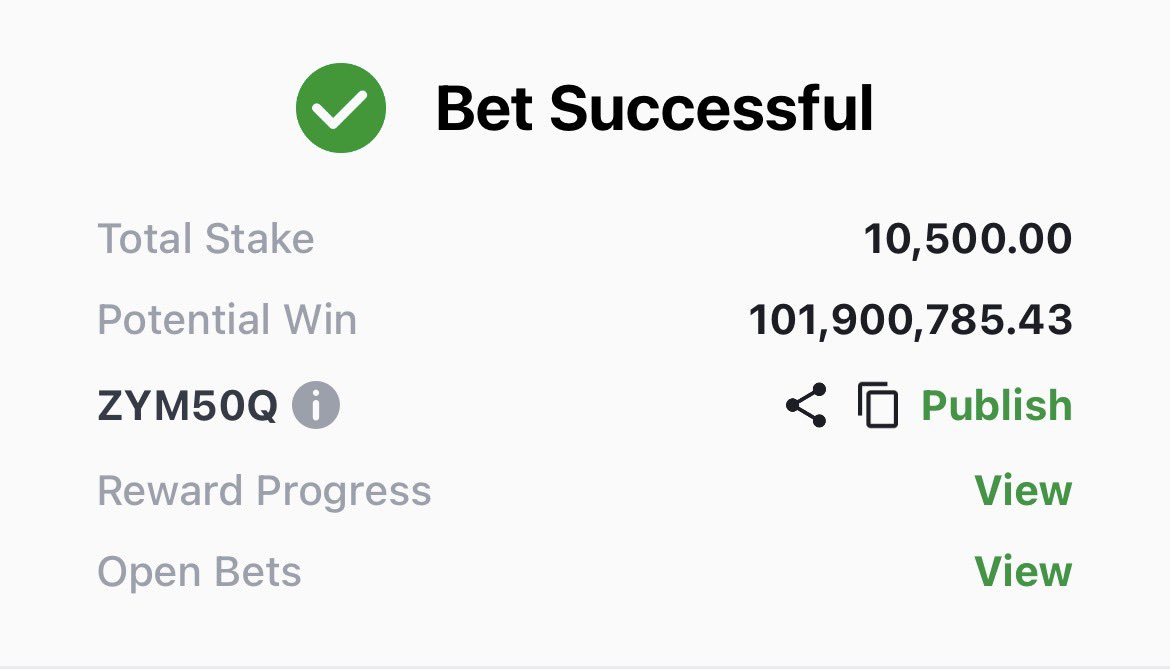Image resolution: width=1170 pixels, height=670 pixels.
Task: Tap the word Progress in Reward Progress
Action: click(344, 492)
